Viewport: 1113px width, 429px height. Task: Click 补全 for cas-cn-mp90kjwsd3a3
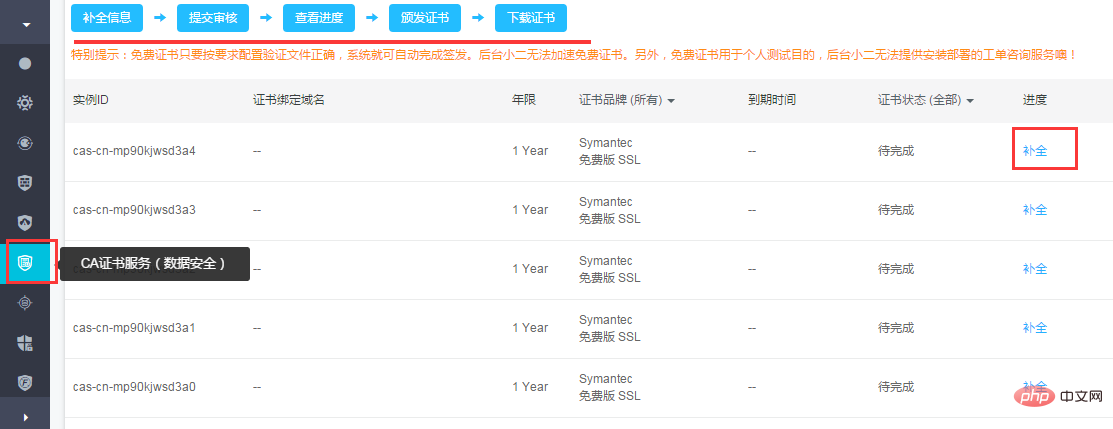[1035, 210]
